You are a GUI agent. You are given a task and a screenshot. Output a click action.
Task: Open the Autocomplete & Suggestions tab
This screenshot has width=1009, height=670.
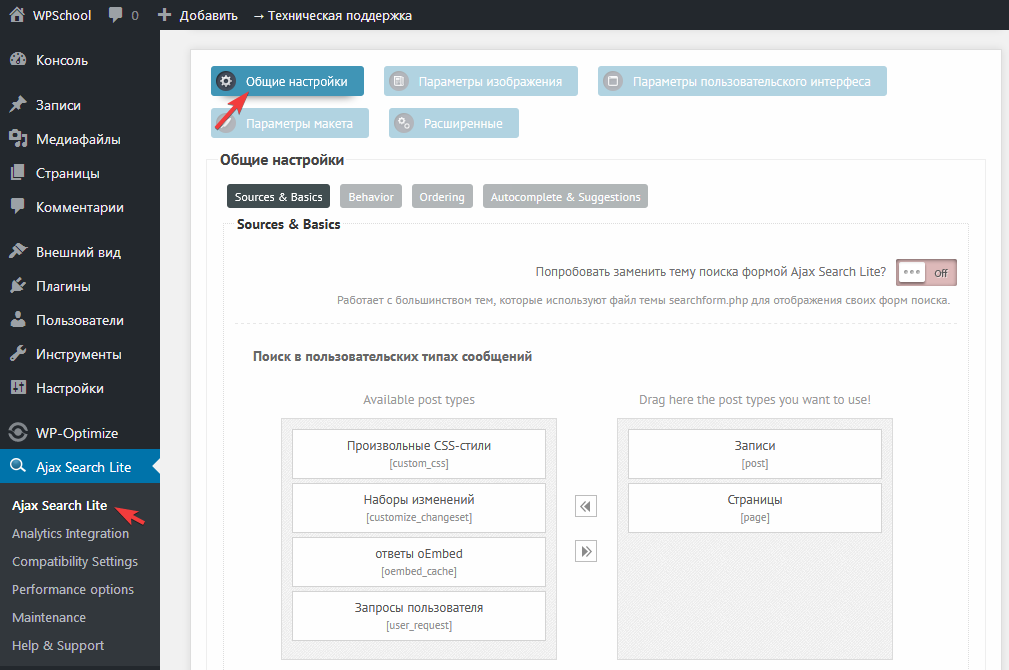pyautogui.click(x=565, y=197)
